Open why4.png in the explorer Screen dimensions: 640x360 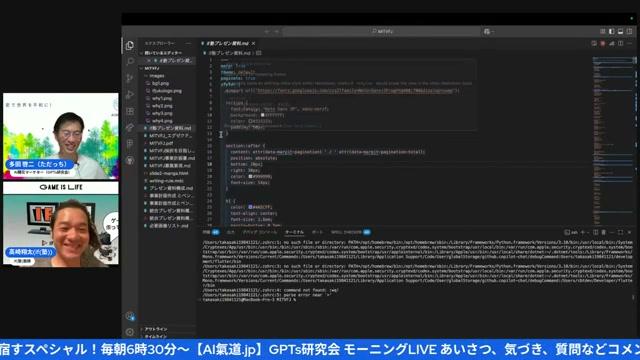tap(162, 121)
